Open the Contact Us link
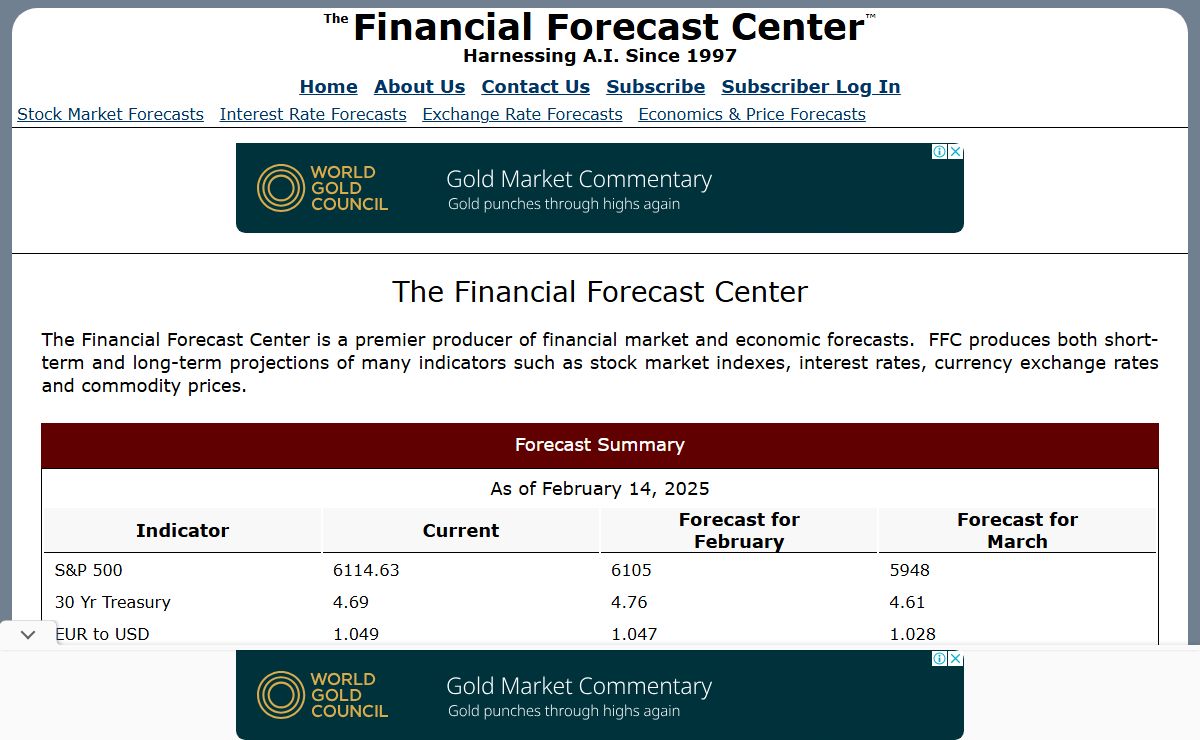Image resolution: width=1200 pixels, height=740 pixels. pos(535,87)
